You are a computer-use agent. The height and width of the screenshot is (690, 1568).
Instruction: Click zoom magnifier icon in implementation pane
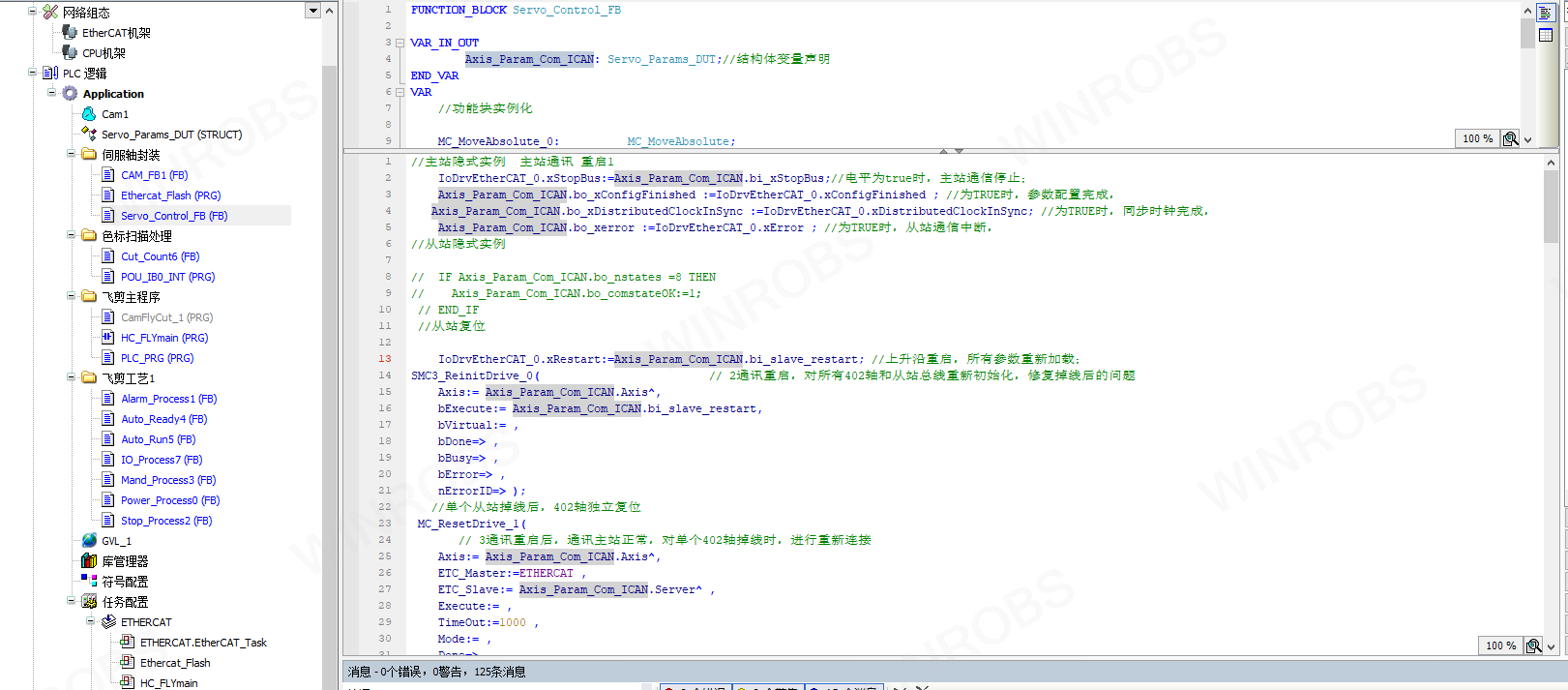point(1533,645)
